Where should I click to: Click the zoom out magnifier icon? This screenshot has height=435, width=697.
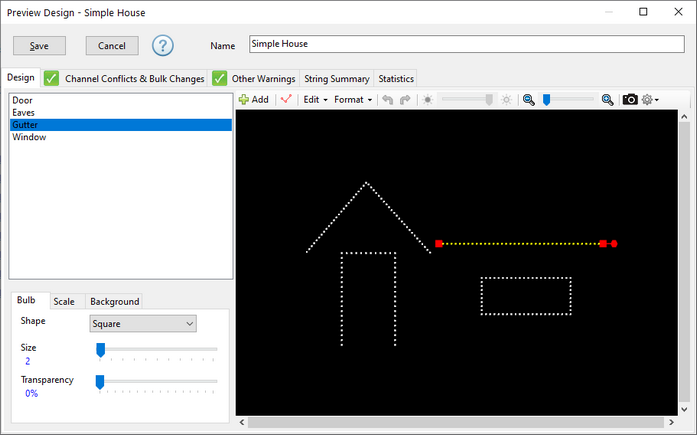coord(529,100)
